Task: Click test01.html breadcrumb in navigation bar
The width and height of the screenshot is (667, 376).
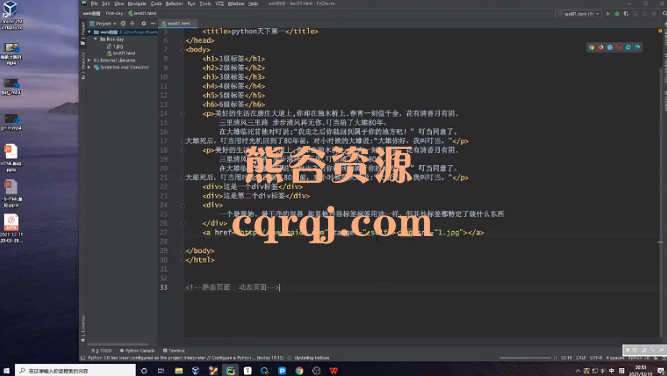Action: click(x=142, y=14)
